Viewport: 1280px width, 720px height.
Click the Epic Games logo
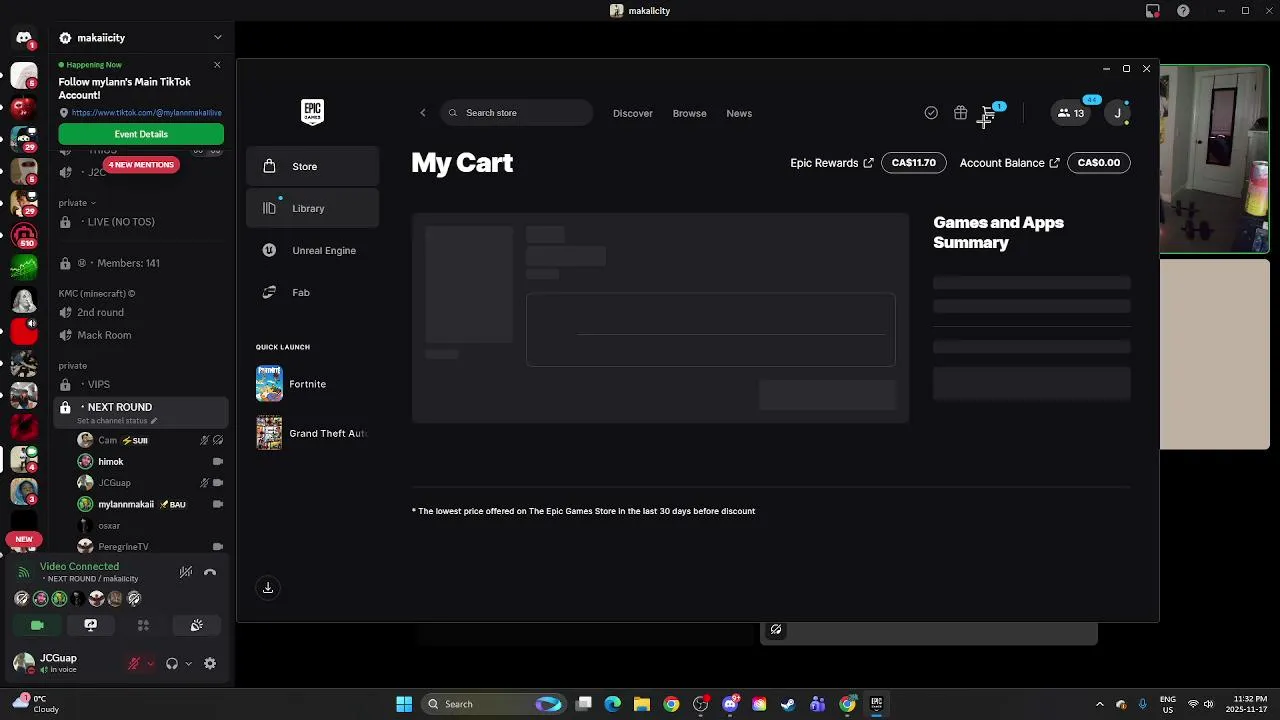[x=312, y=112]
